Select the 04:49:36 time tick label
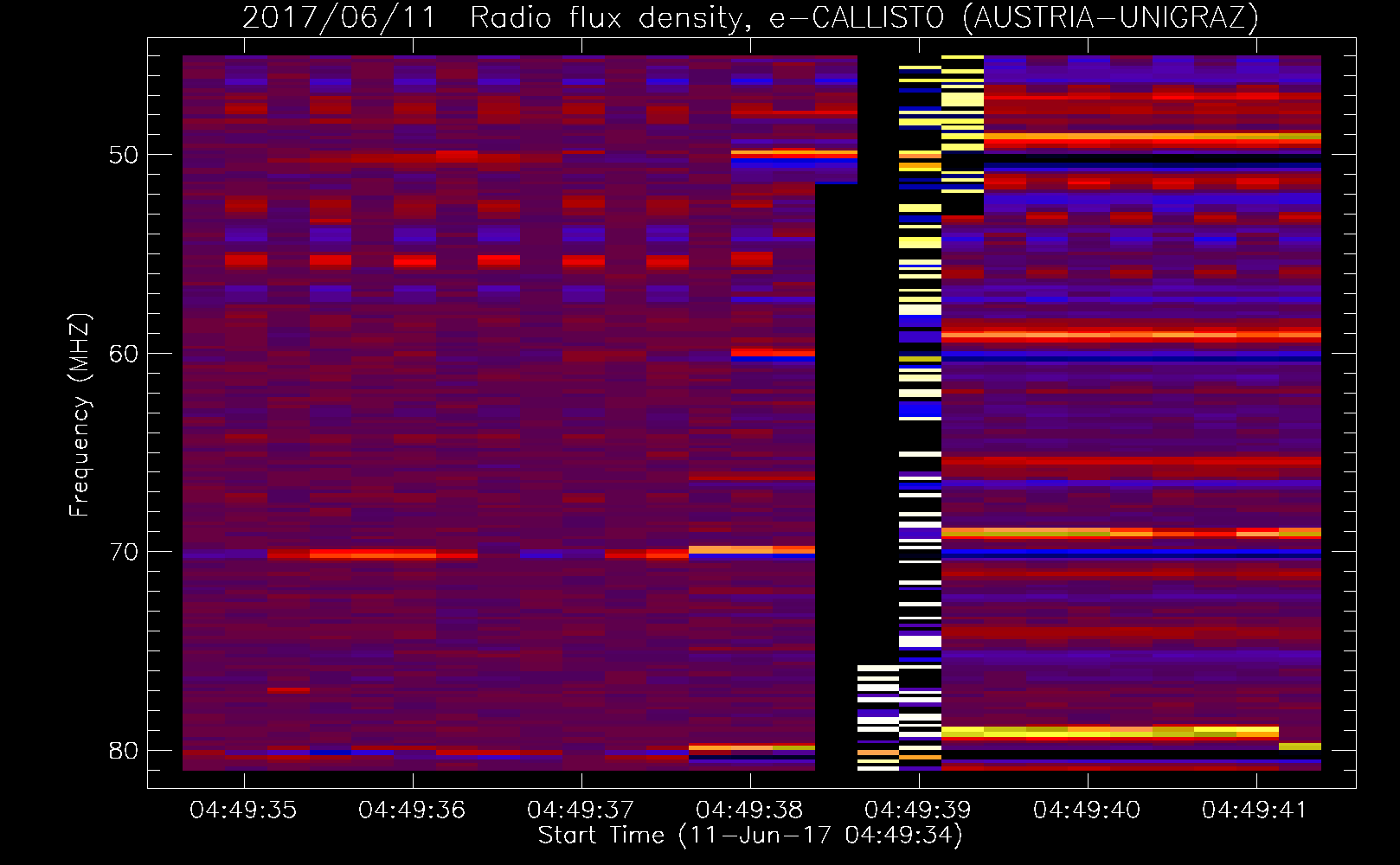1400x865 pixels. pyautogui.click(x=412, y=811)
